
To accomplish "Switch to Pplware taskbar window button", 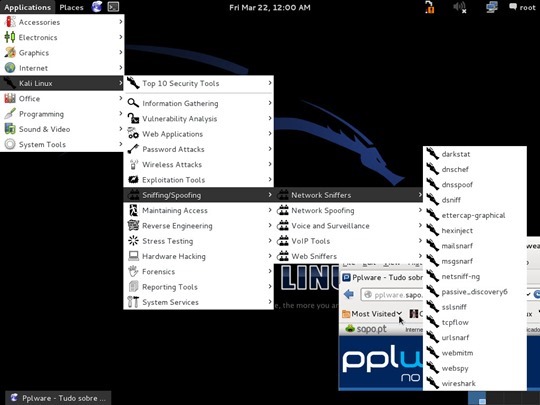I will point(58,398).
